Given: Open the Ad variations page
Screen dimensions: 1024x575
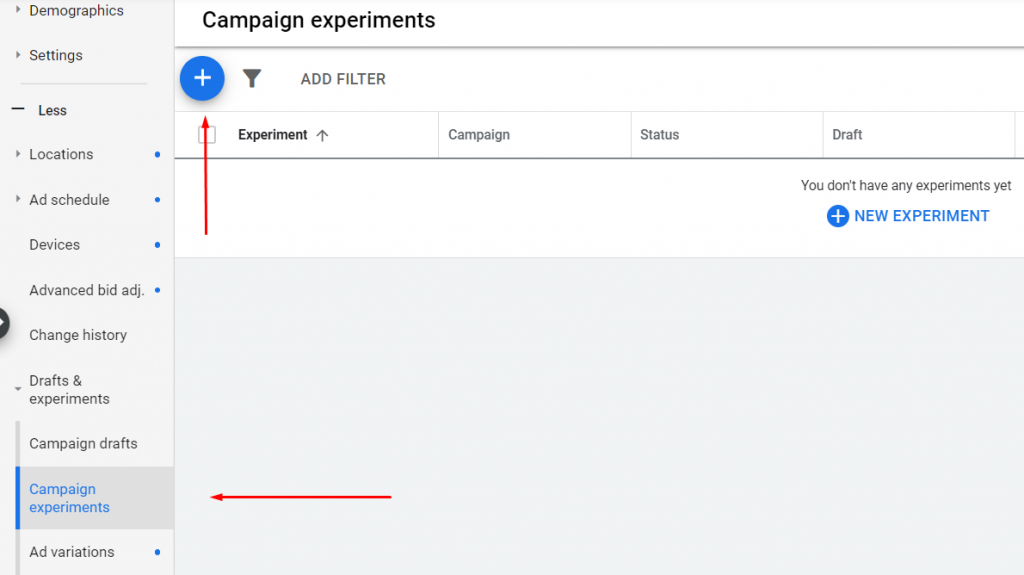Looking at the screenshot, I should pos(72,552).
